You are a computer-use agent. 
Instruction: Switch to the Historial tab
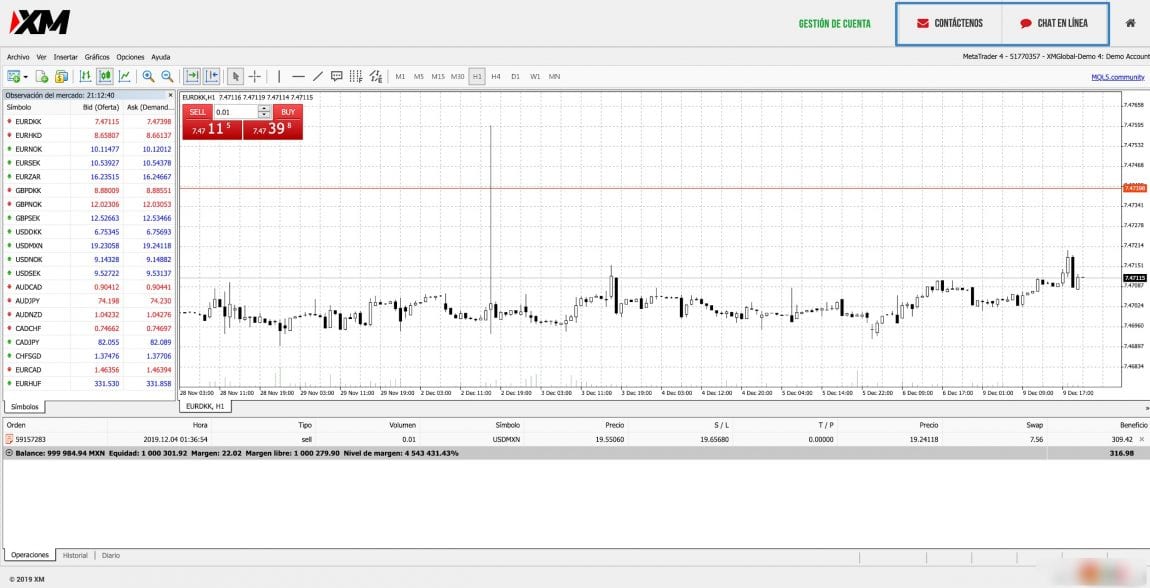75,555
